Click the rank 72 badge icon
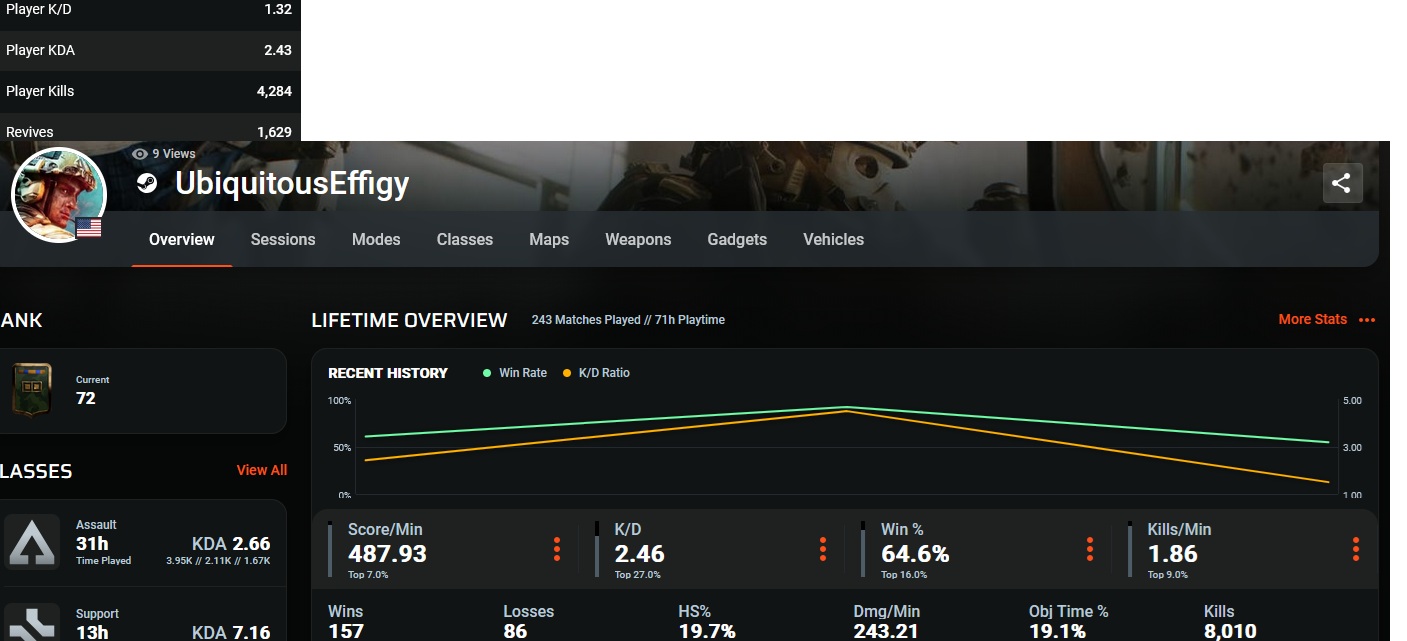Screen dimensions: 1407x641 tap(32, 389)
